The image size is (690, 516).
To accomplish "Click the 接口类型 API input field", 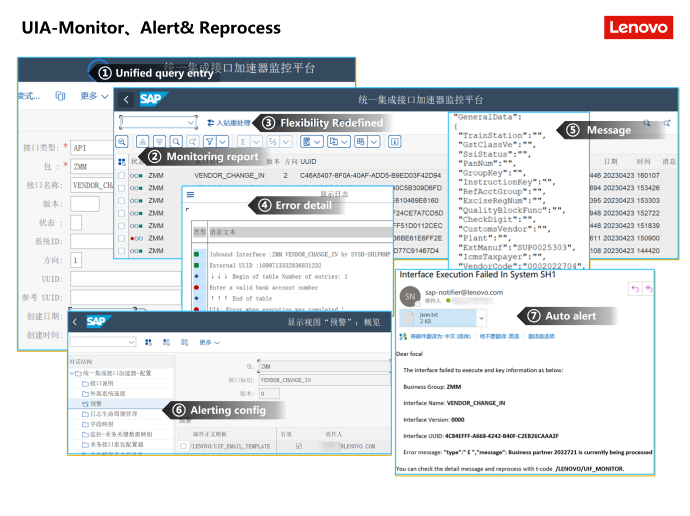I will [92, 148].
